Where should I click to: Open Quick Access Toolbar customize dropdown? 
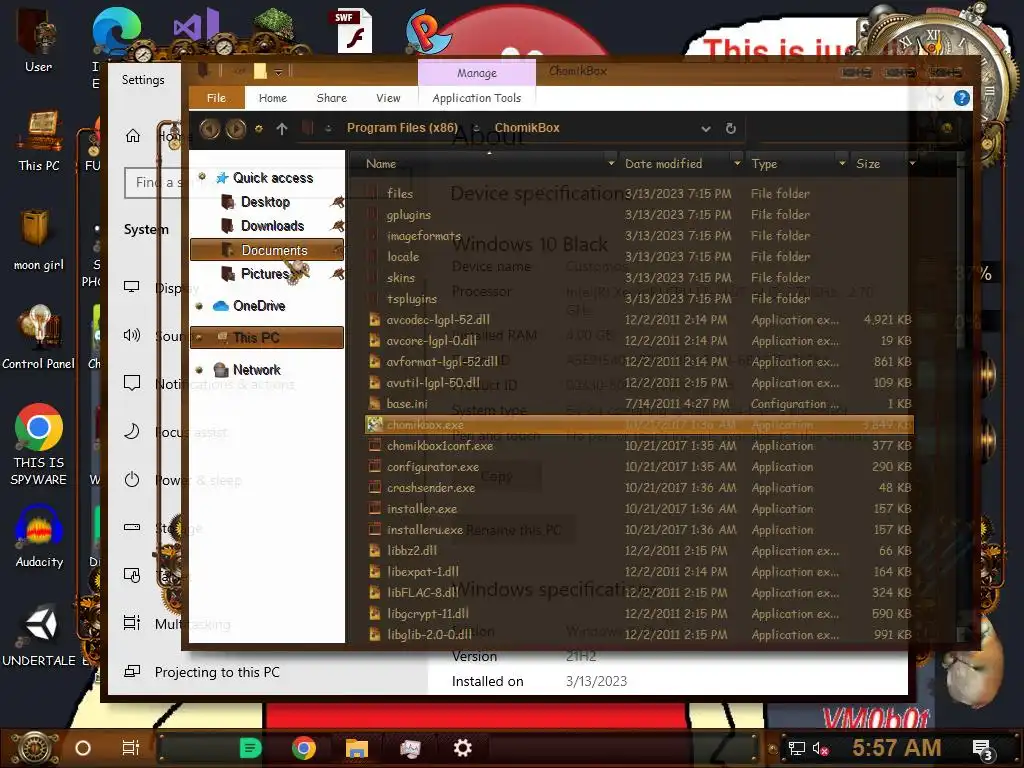click(279, 72)
